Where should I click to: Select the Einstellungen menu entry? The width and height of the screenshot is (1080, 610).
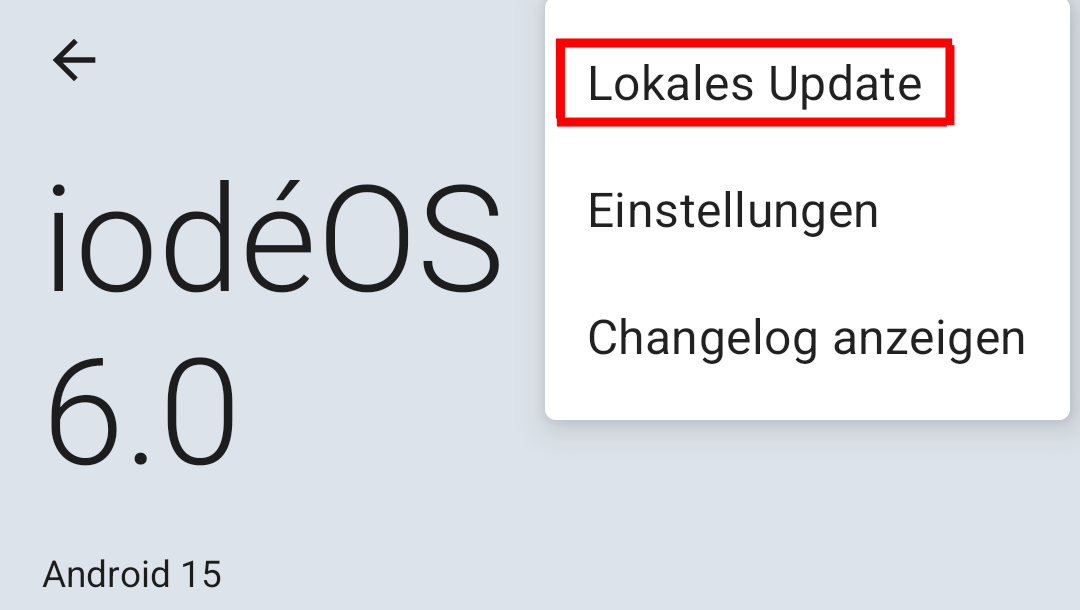click(x=733, y=211)
